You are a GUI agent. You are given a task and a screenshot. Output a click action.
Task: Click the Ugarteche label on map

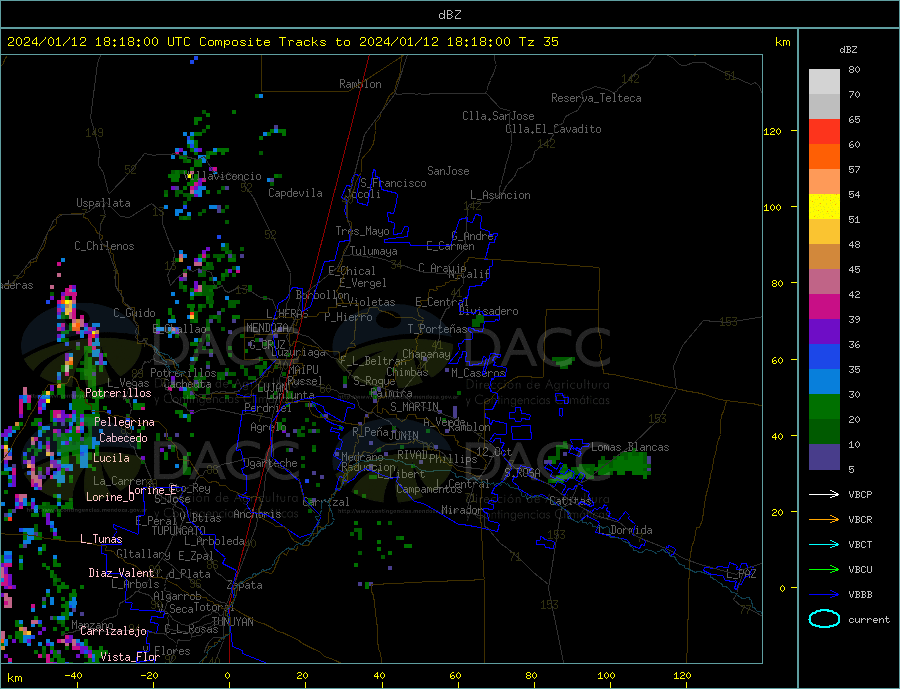[270, 463]
